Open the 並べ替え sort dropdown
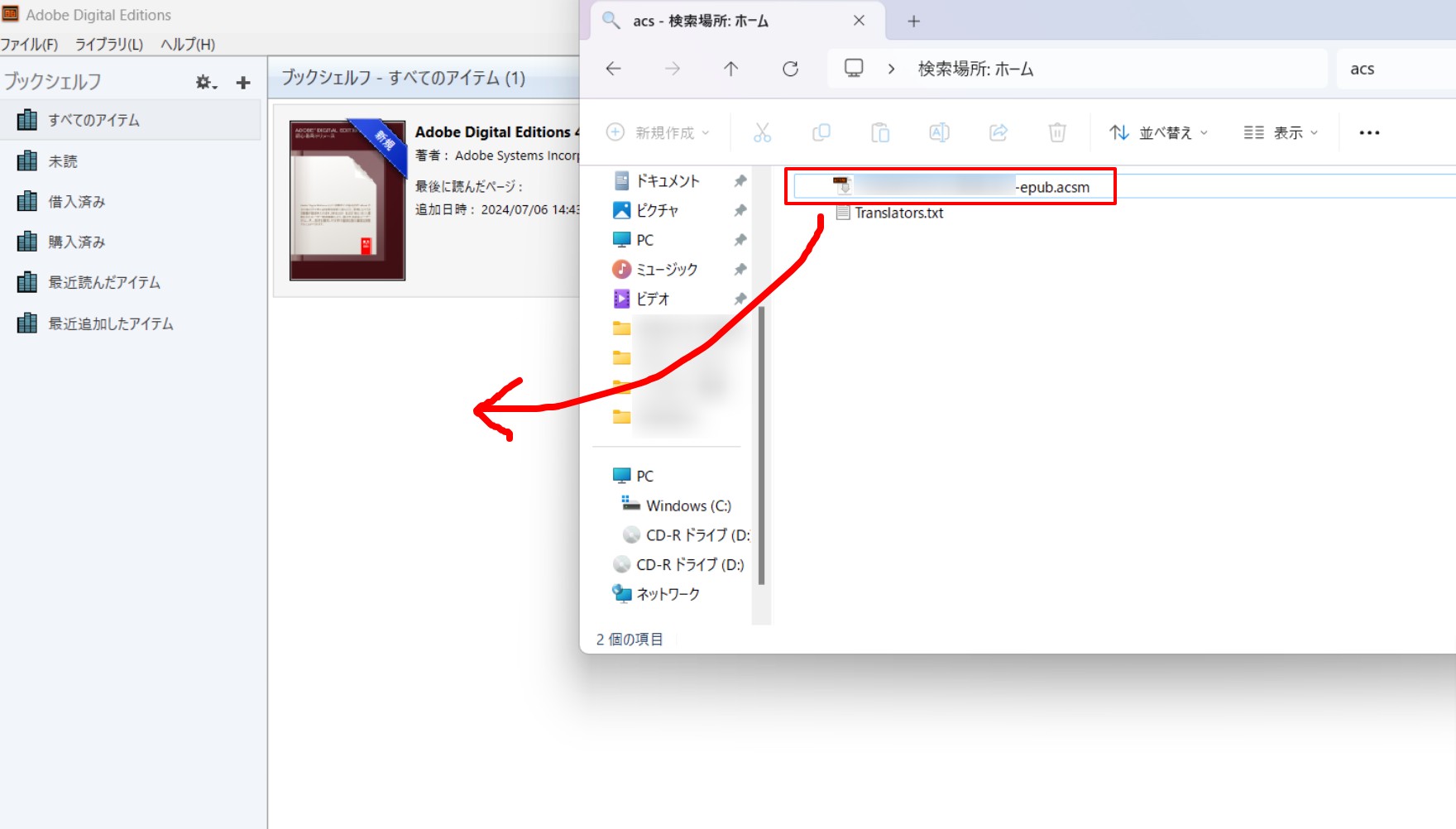 point(1158,132)
